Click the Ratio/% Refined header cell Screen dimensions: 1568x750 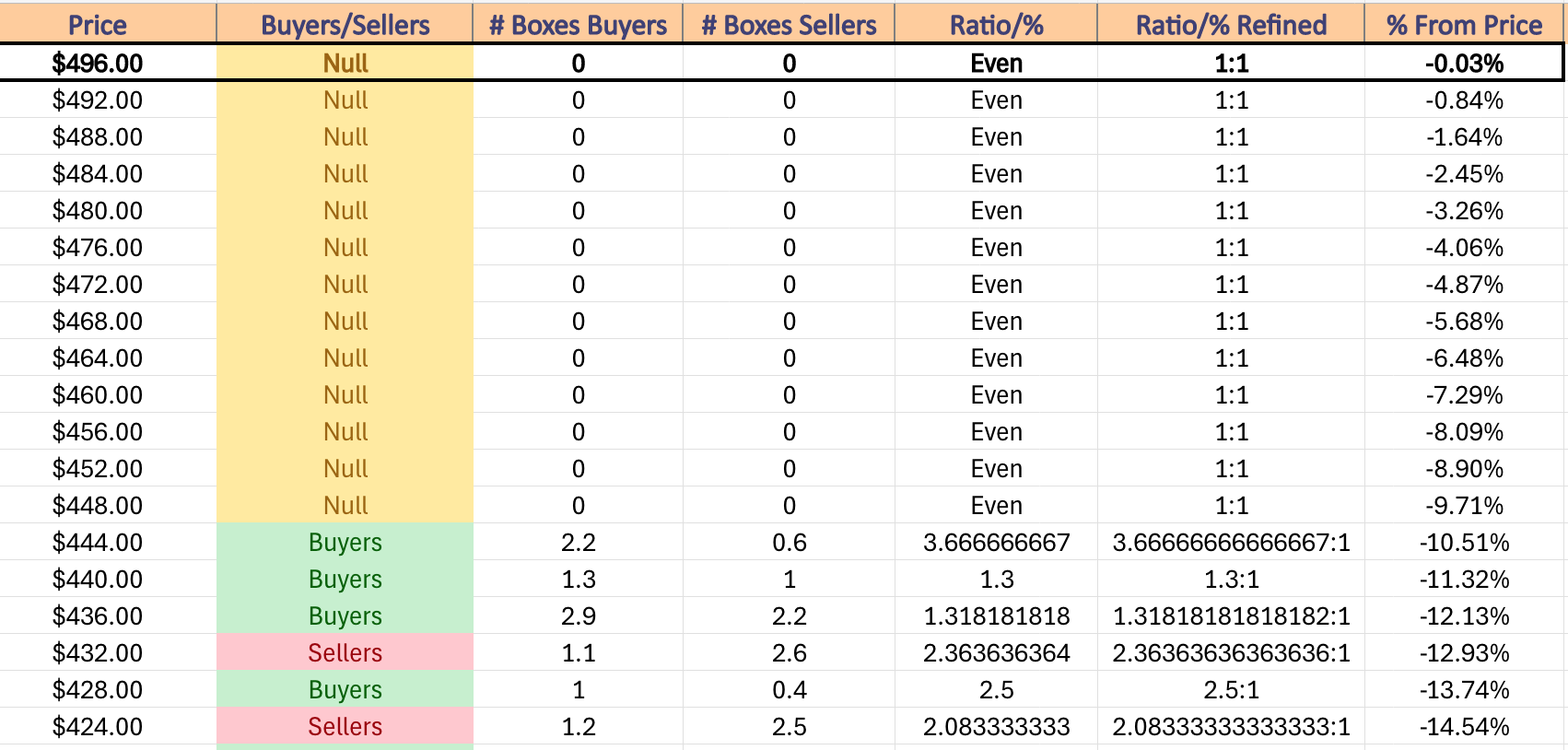[1231, 25]
